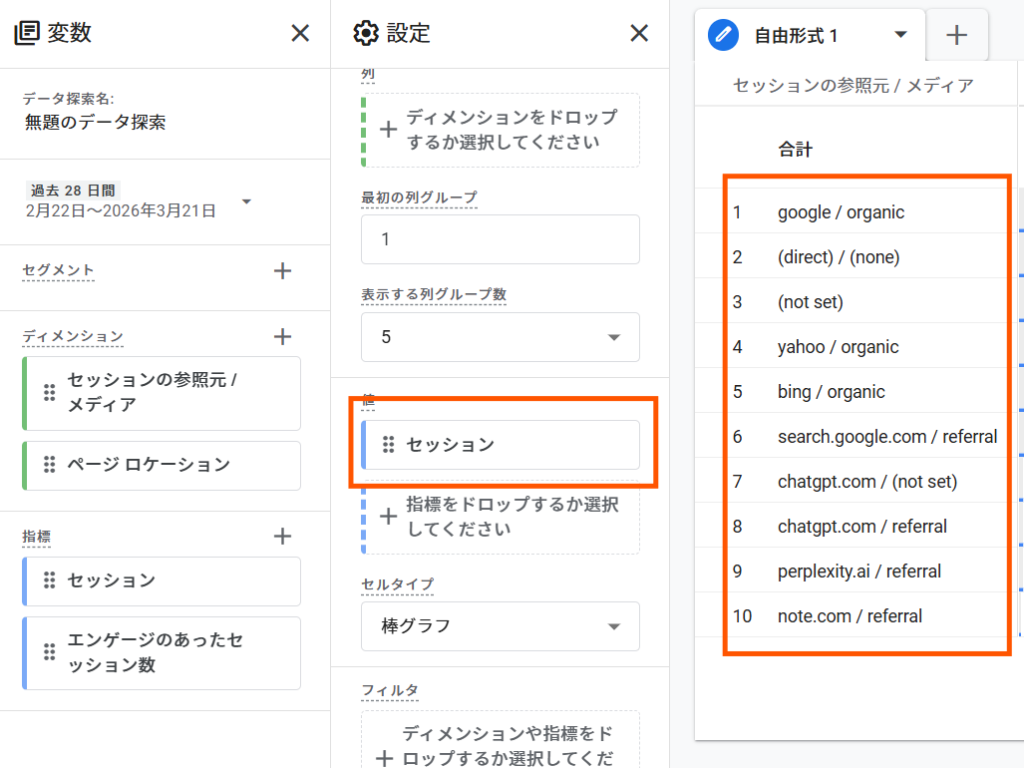
Task: Open the セルタイプ 棒グラフ dropdown
Action: click(x=613, y=627)
